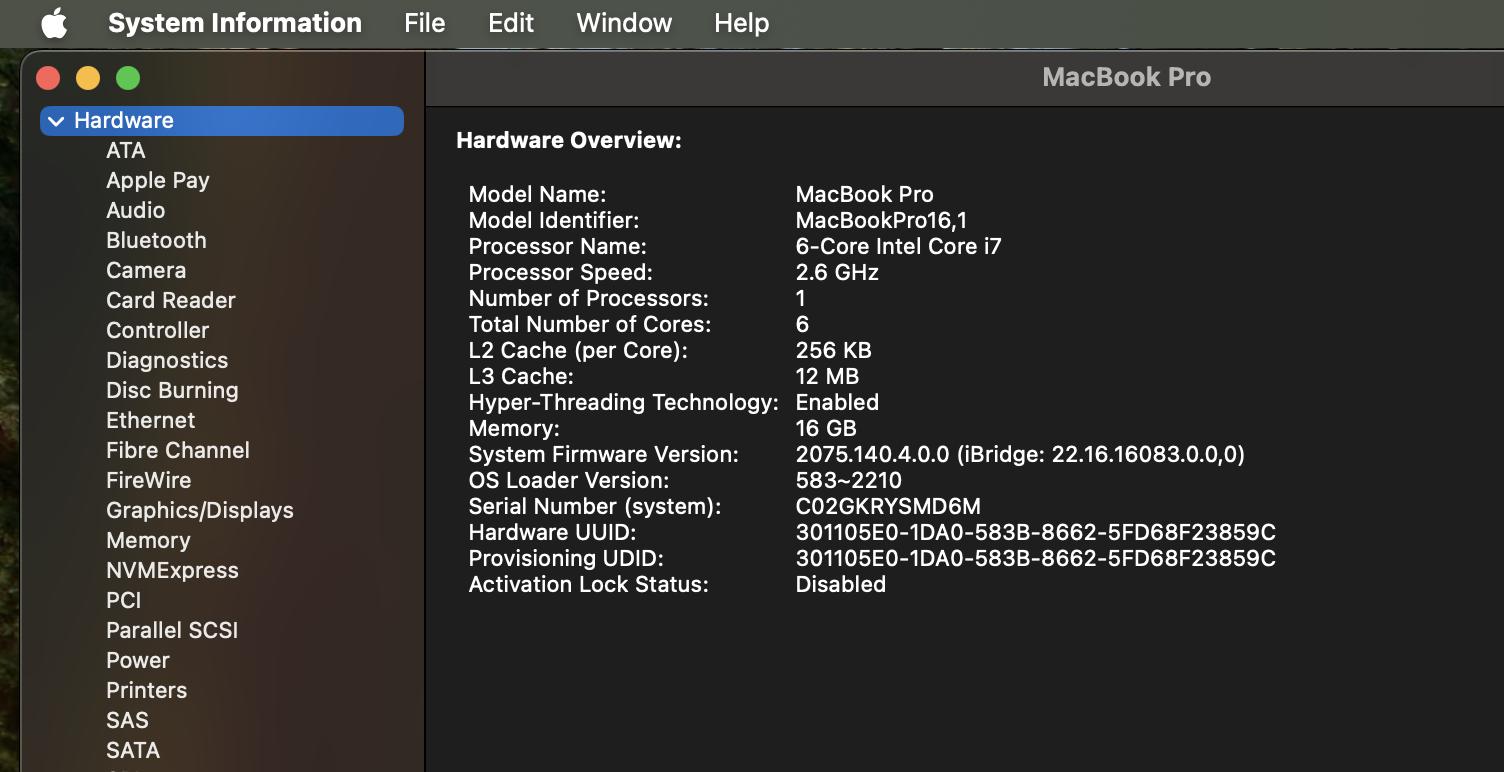Select Diagnostics in the sidebar
1504x772 pixels.
(x=167, y=360)
